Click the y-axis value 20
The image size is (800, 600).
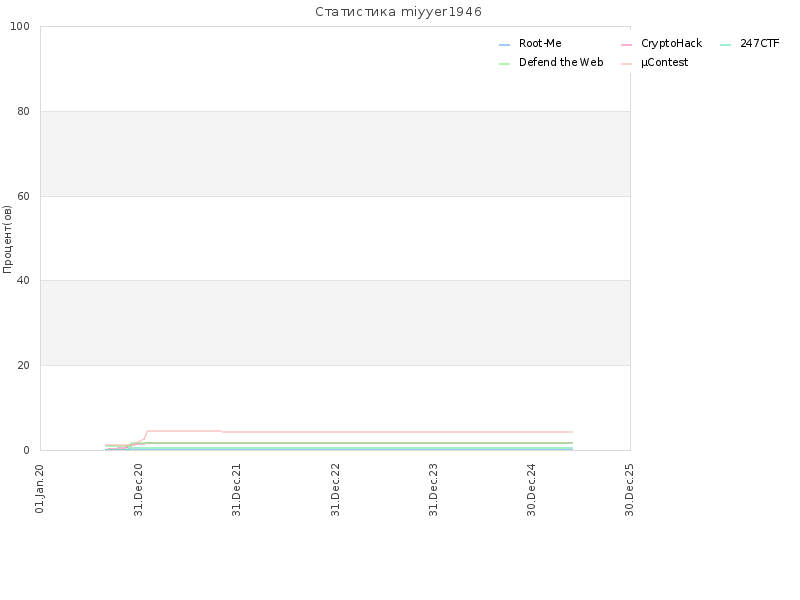23,365
